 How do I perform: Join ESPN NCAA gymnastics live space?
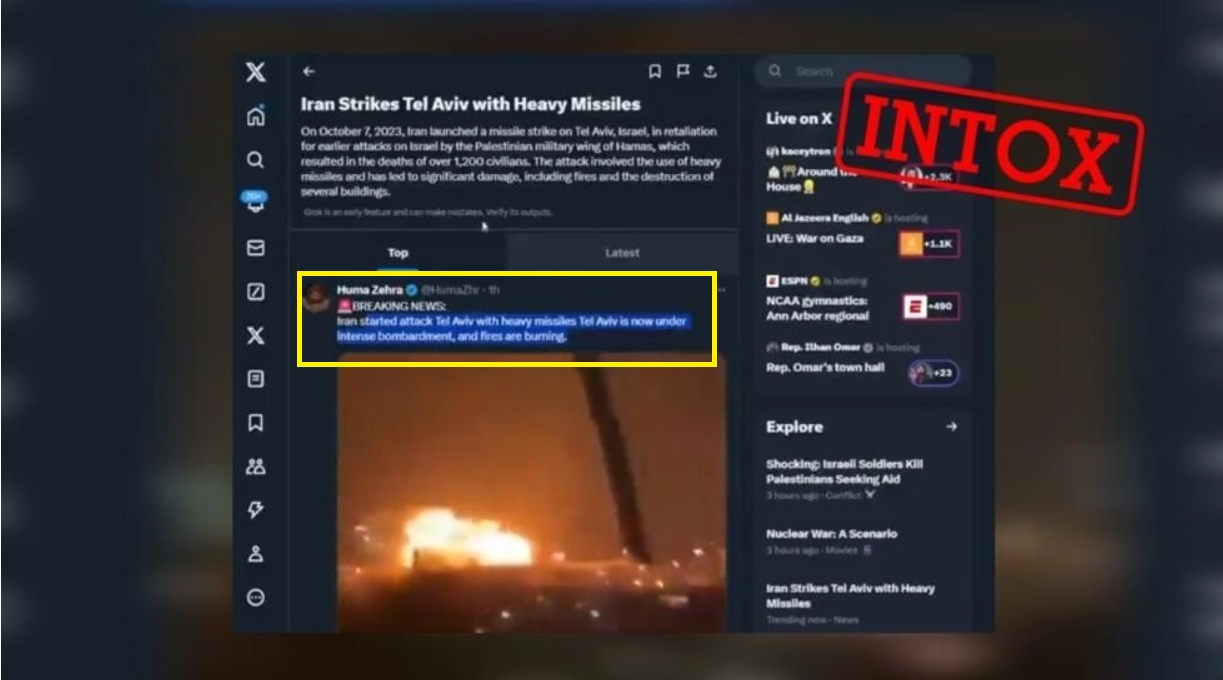[x=817, y=308]
